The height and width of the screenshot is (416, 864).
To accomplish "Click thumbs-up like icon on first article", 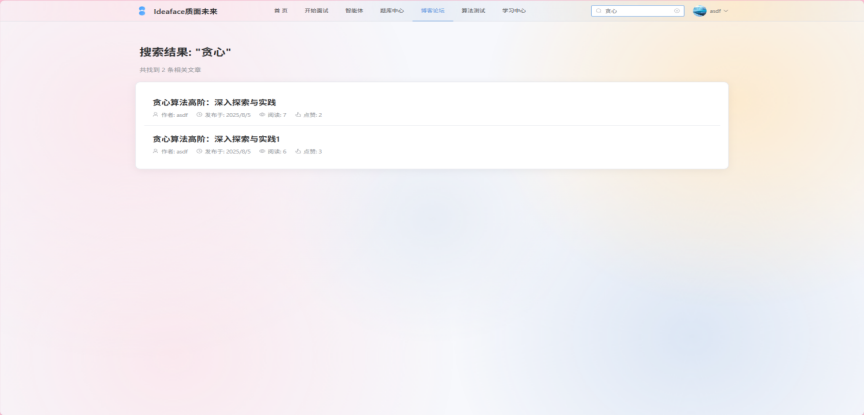I will coord(298,115).
